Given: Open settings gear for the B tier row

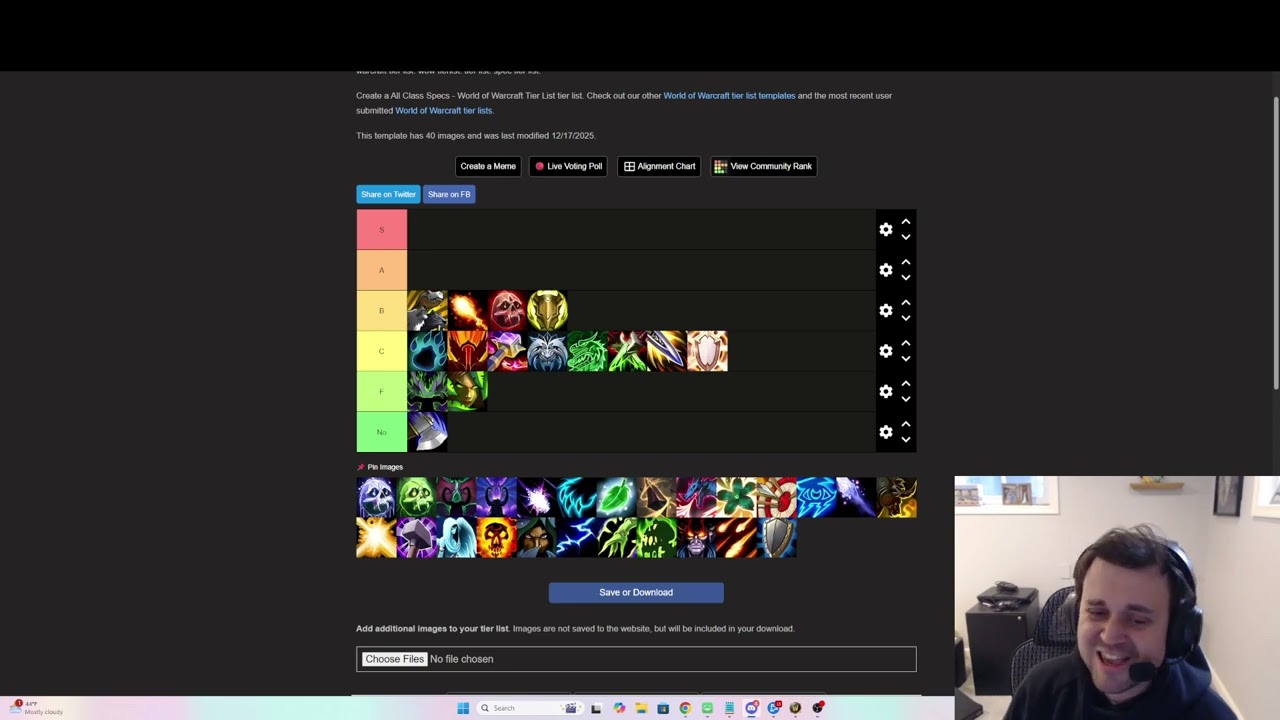Looking at the screenshot, I should (885, 311).
